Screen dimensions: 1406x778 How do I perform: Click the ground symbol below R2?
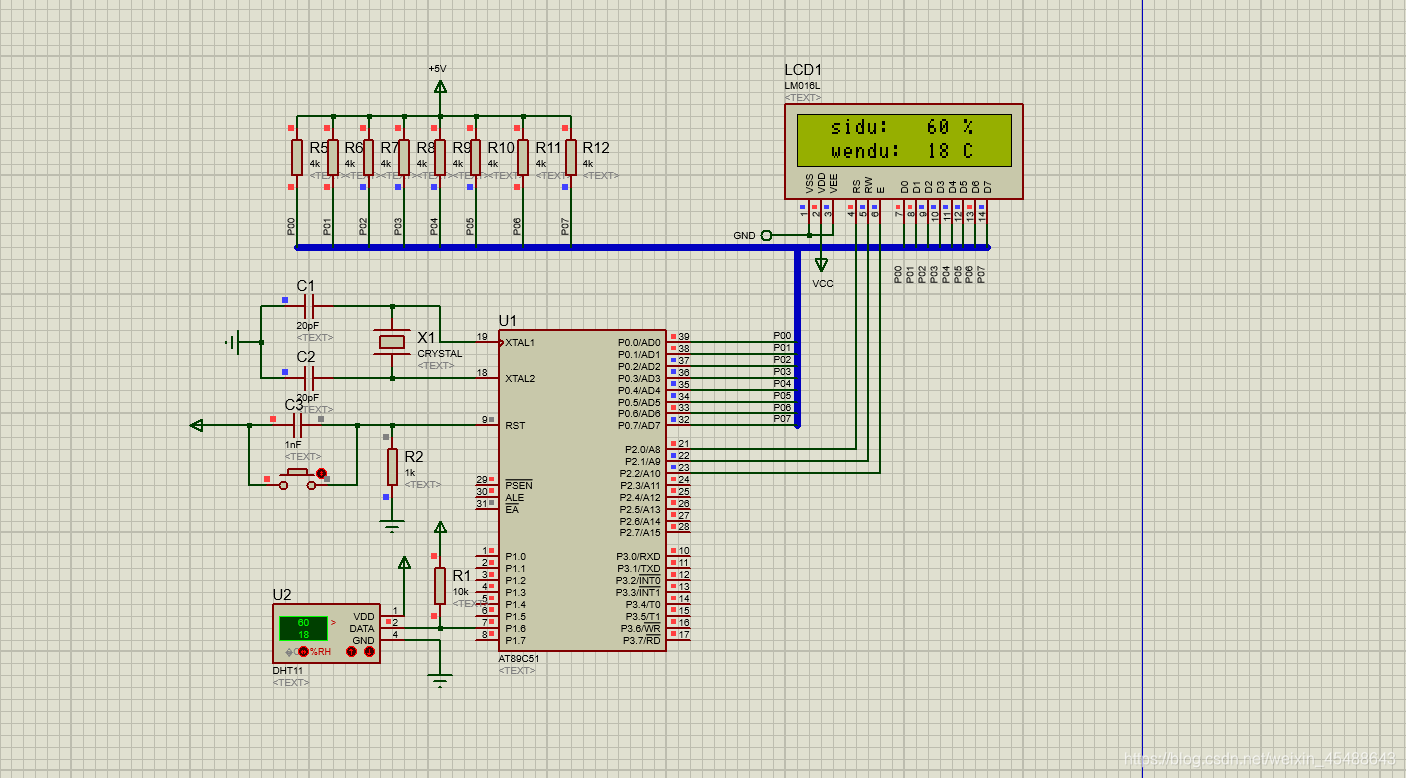[x=392, y=524]
